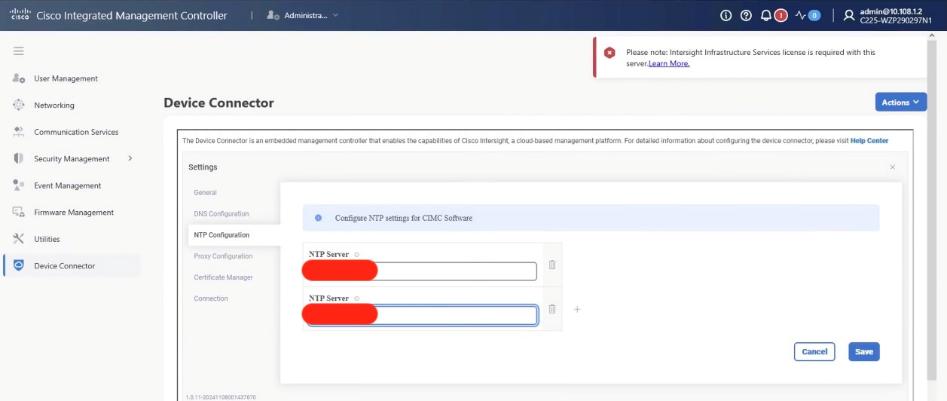Click the Cisco Integrated Management Controller title
947x401 pixels.
[x=132, y=16]
